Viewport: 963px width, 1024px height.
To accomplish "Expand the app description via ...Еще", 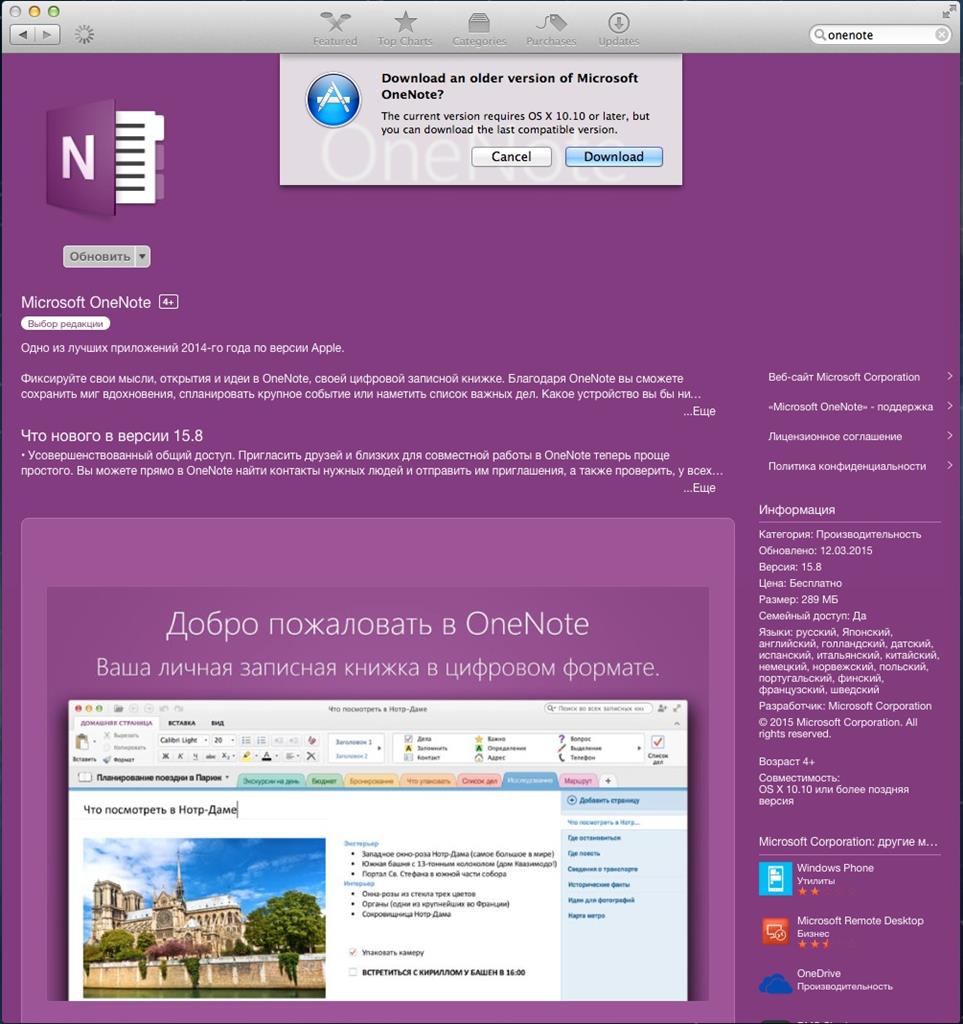I will [x=699, y=411].
